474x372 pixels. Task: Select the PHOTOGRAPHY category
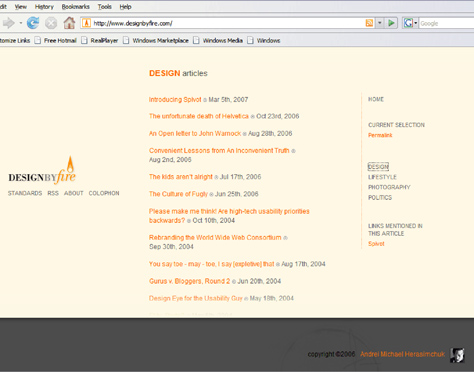[389, 187]
